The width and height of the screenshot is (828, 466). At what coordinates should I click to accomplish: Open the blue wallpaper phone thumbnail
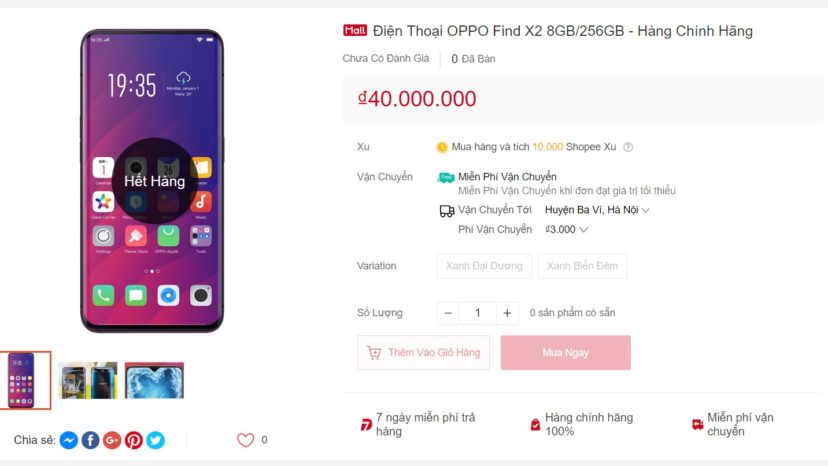coord(154,380)
